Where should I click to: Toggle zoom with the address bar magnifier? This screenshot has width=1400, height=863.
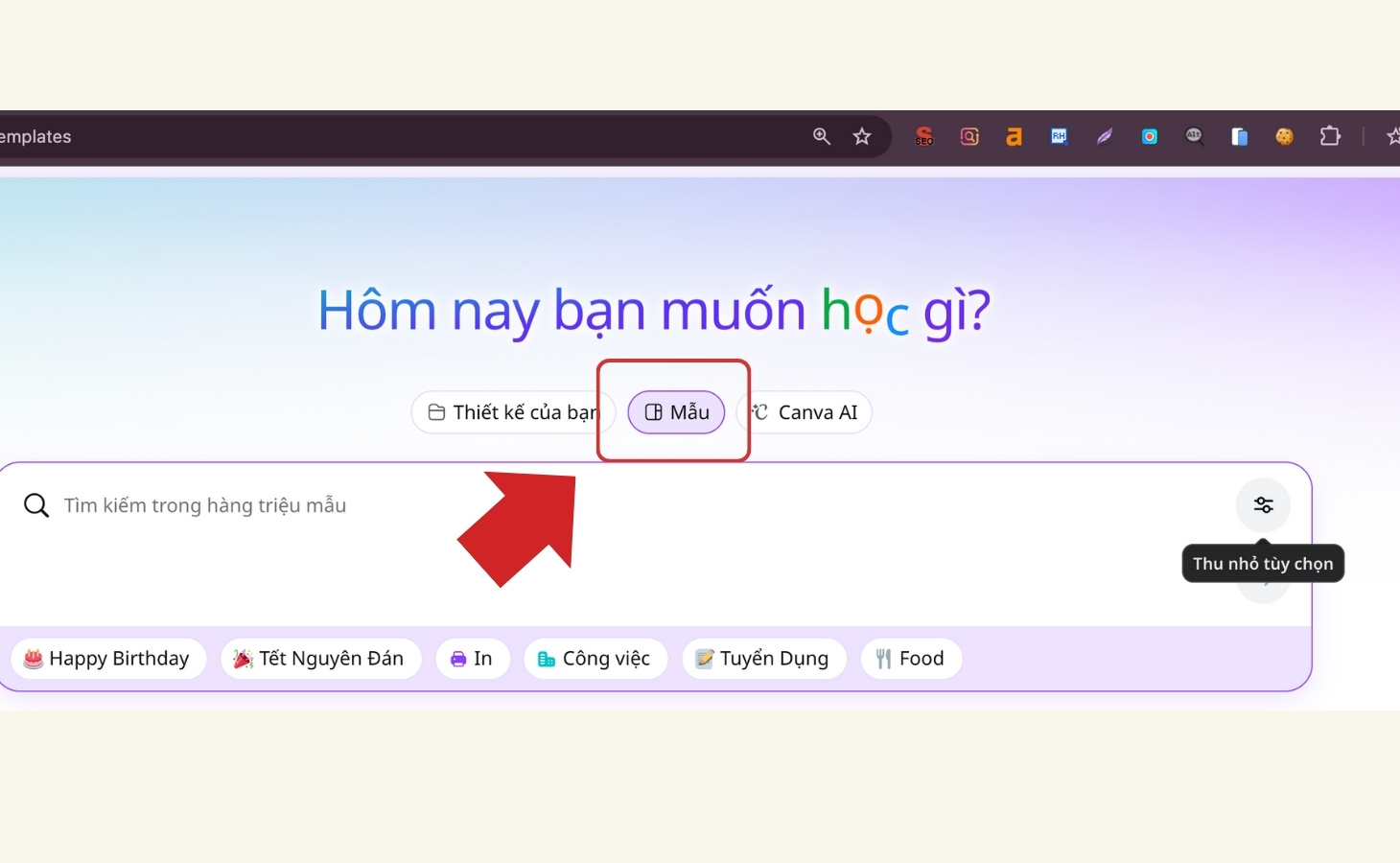coord(821,136)
